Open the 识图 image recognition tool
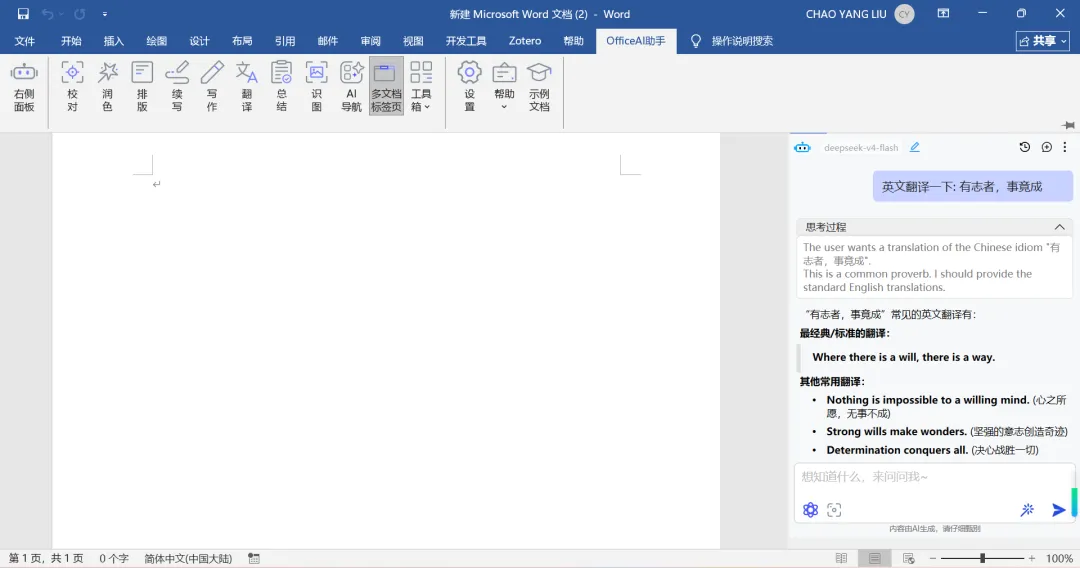The height and width of the screenshot is (568, 1080). (x=316, y=87)
